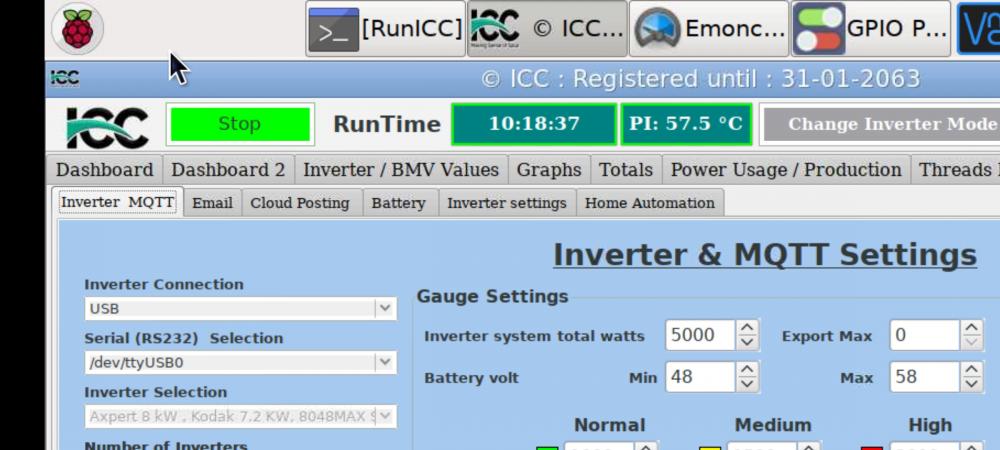Increase Inverter system total watts value

click(747, 328)
